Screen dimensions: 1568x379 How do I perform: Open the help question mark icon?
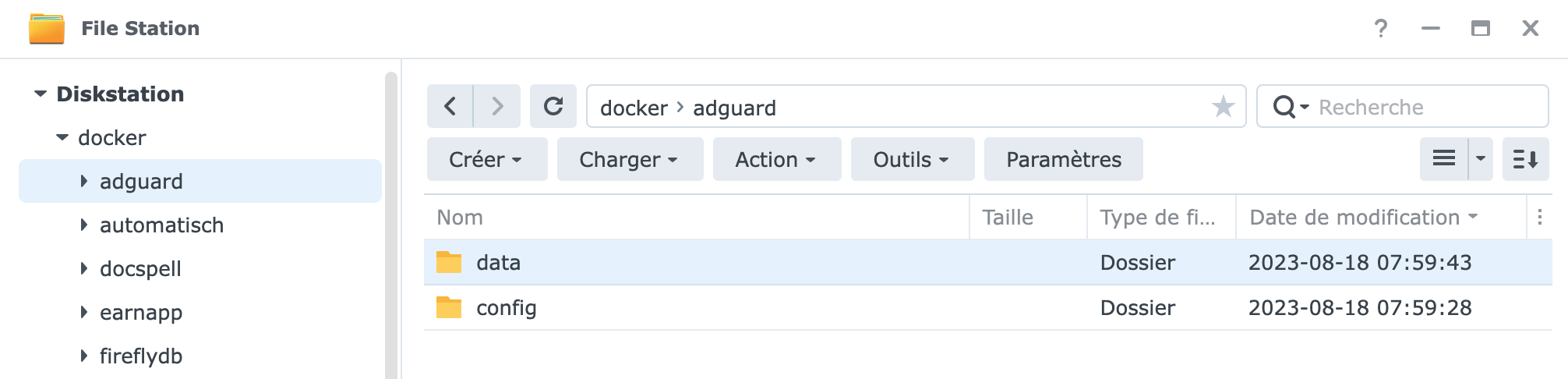tap(1380, 28)
